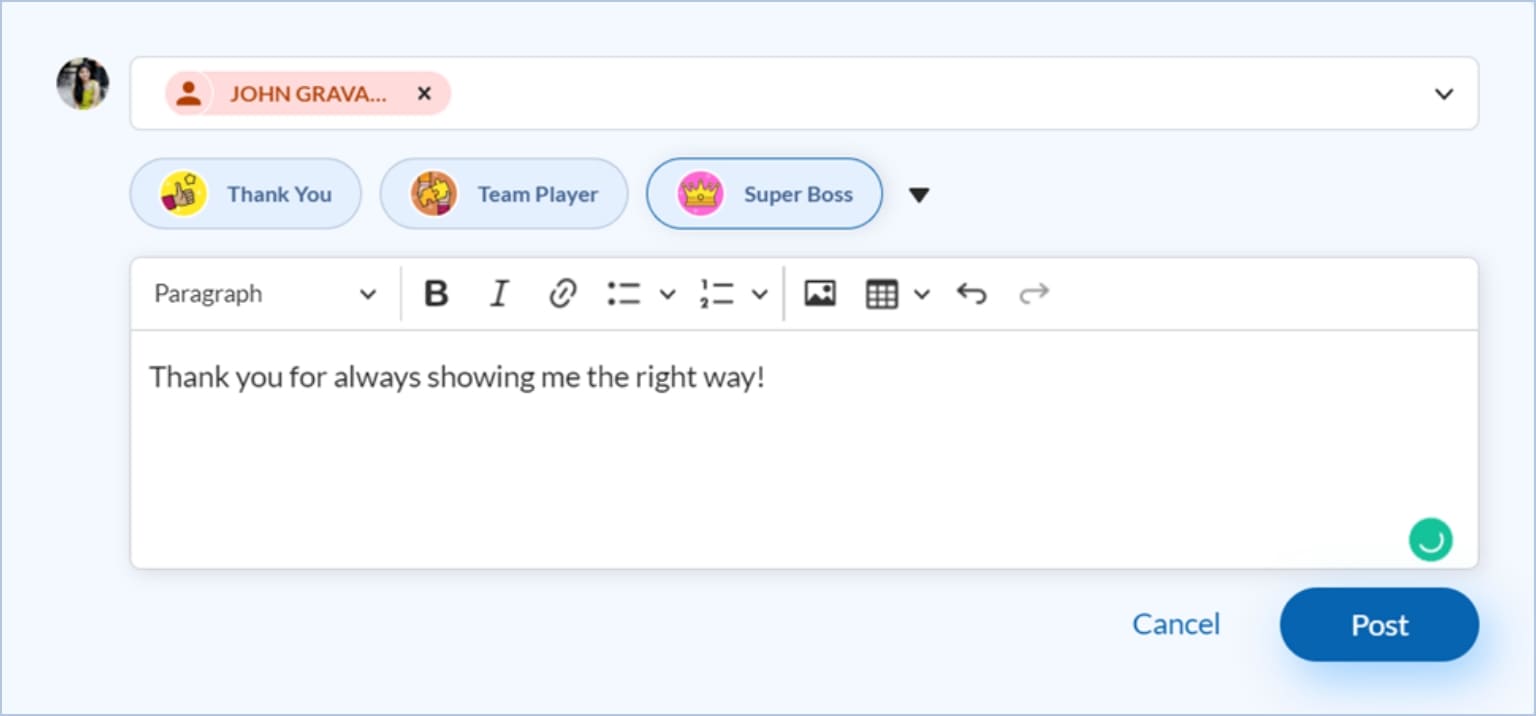Insert a numbered list
Viewport: 1536px width, 716px height.
tap(717, 294)
